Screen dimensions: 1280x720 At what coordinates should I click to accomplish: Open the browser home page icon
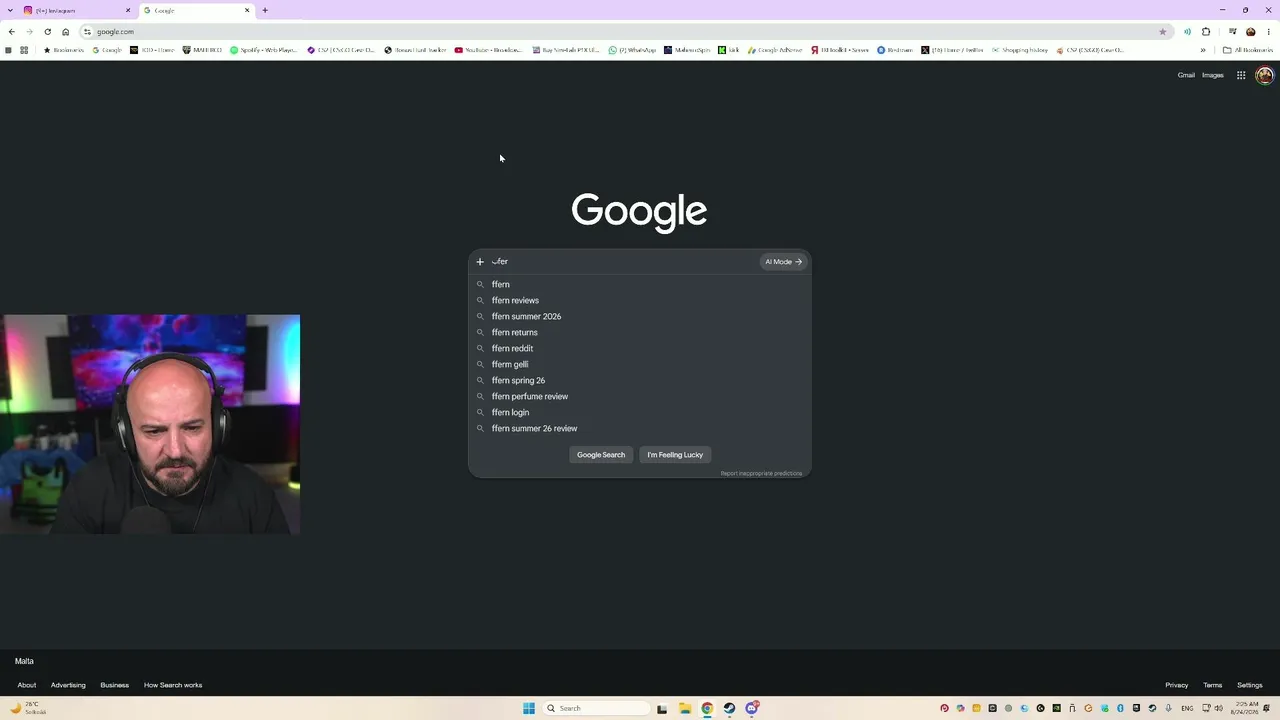pyautogui.click(x=66, y=32)
